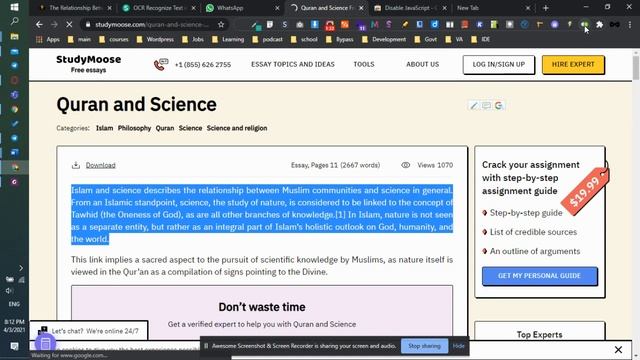Open the 'Learning' bookmark folder
This screenshot has height=360, width=640.
tap(228, 39)
